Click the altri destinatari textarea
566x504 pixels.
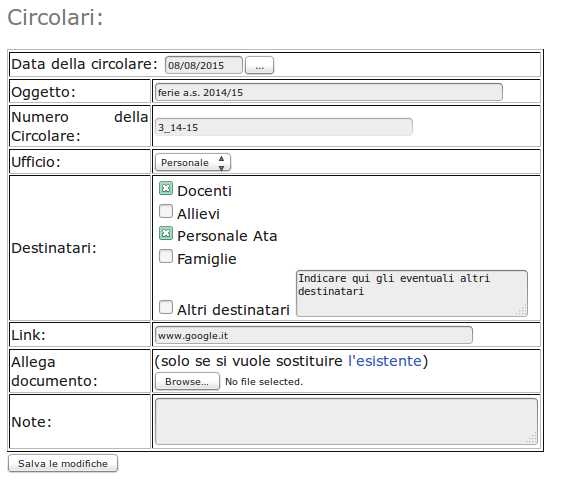coord(412,294)
